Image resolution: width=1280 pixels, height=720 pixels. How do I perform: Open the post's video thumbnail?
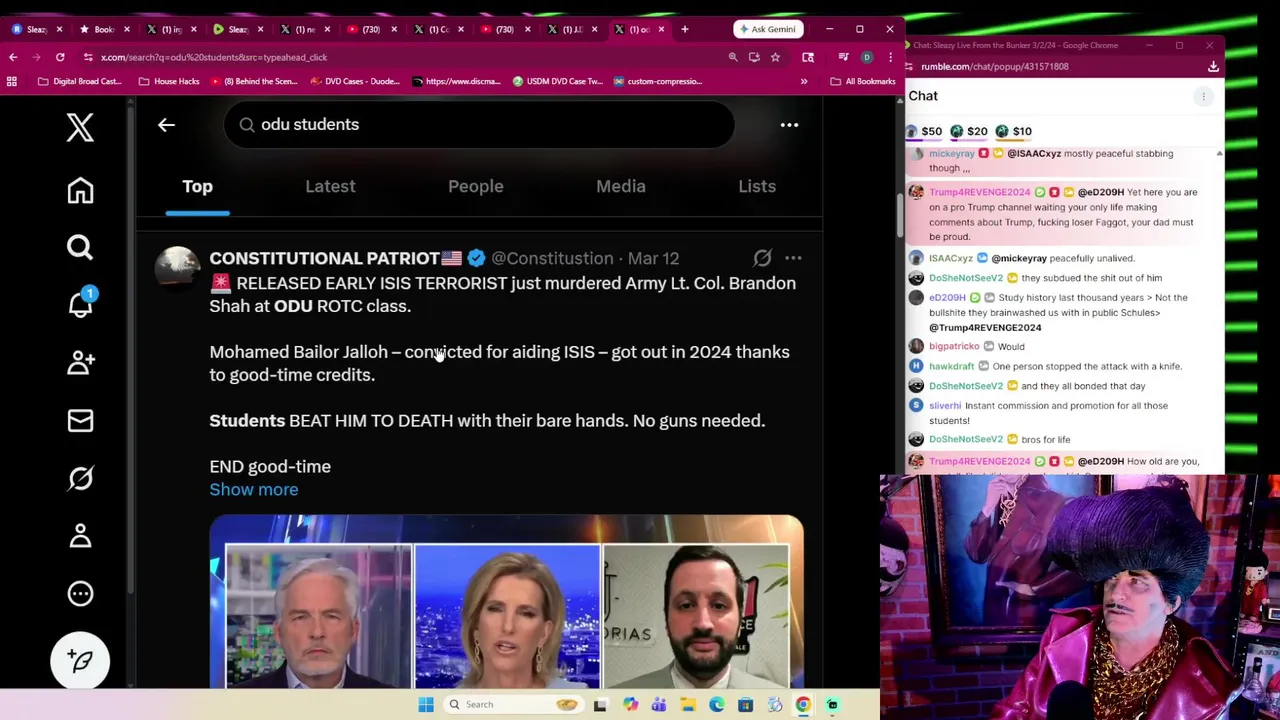click(506, 603)
